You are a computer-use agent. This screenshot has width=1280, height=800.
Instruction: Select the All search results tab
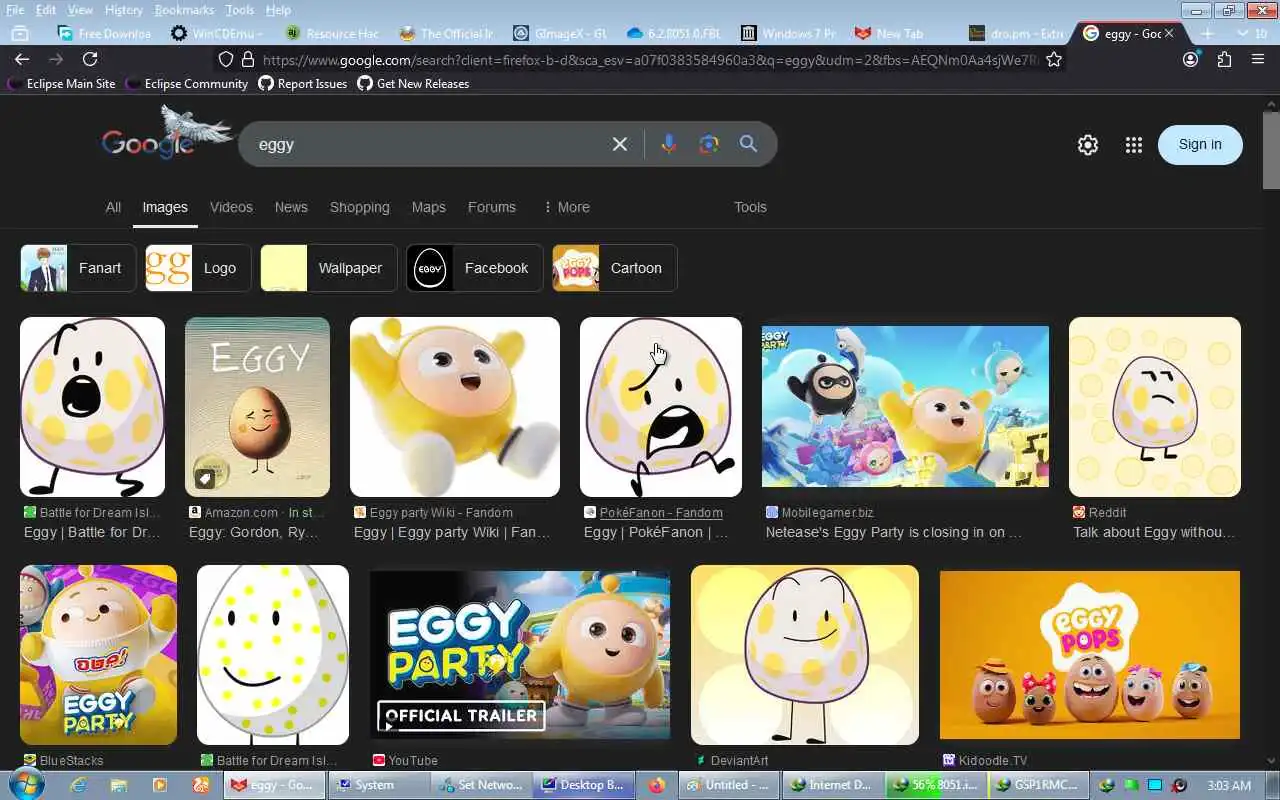(113, 207)
